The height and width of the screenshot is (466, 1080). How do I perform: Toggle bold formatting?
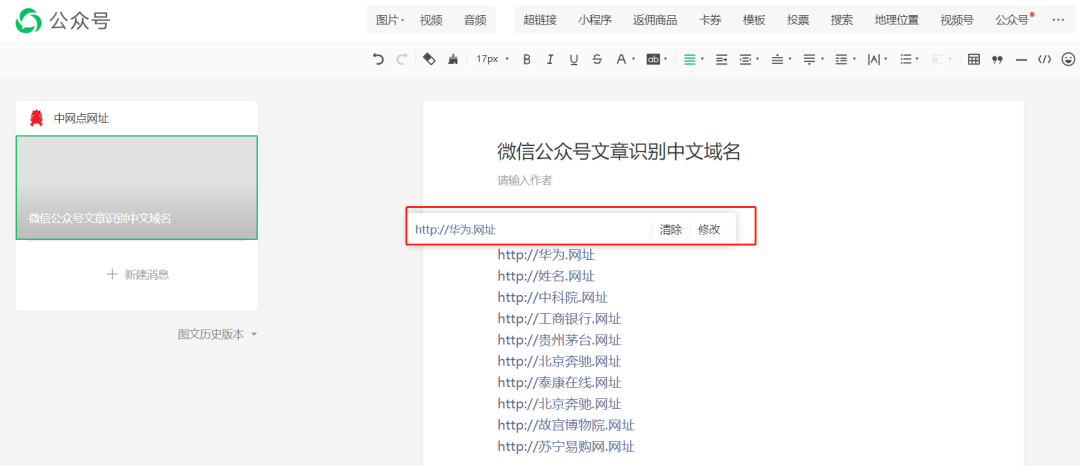pos(527,59)
